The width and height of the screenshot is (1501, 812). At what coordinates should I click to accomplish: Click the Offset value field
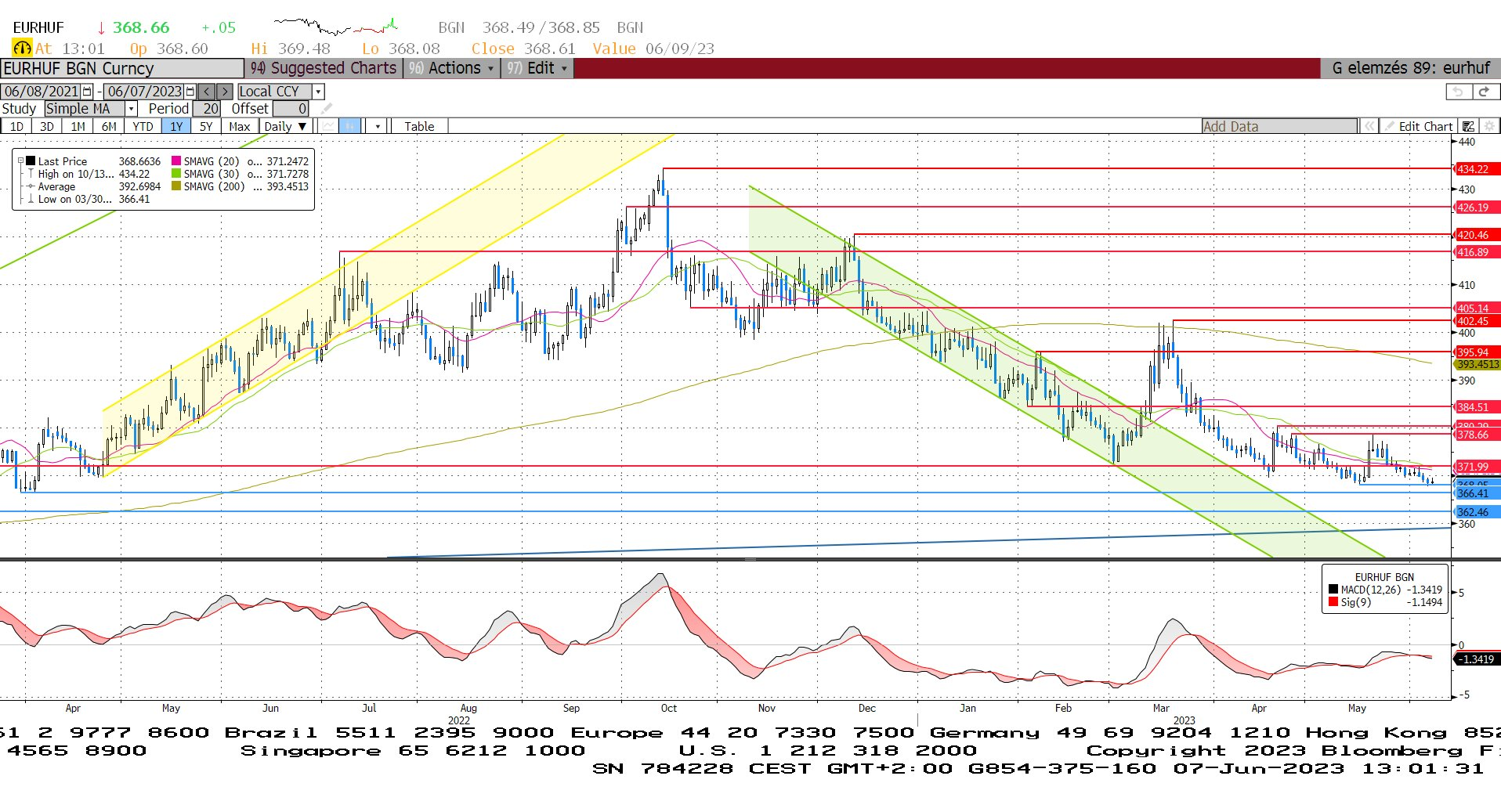tap(291, 109)
